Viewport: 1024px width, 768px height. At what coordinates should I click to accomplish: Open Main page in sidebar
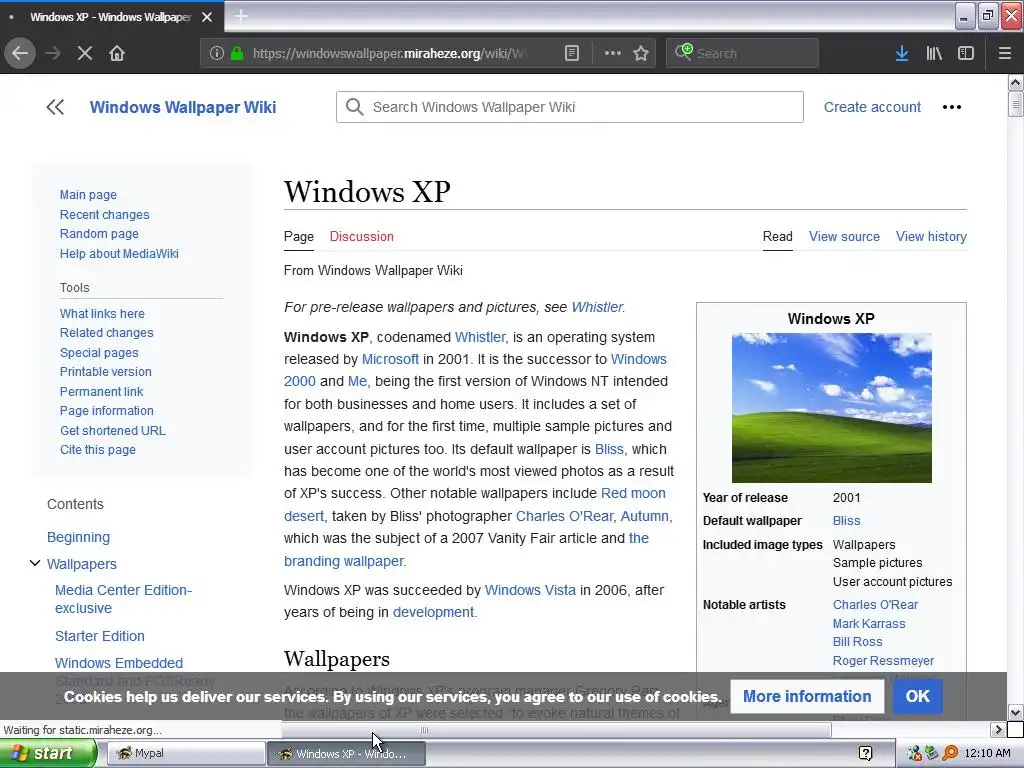[x=88, y=195]
